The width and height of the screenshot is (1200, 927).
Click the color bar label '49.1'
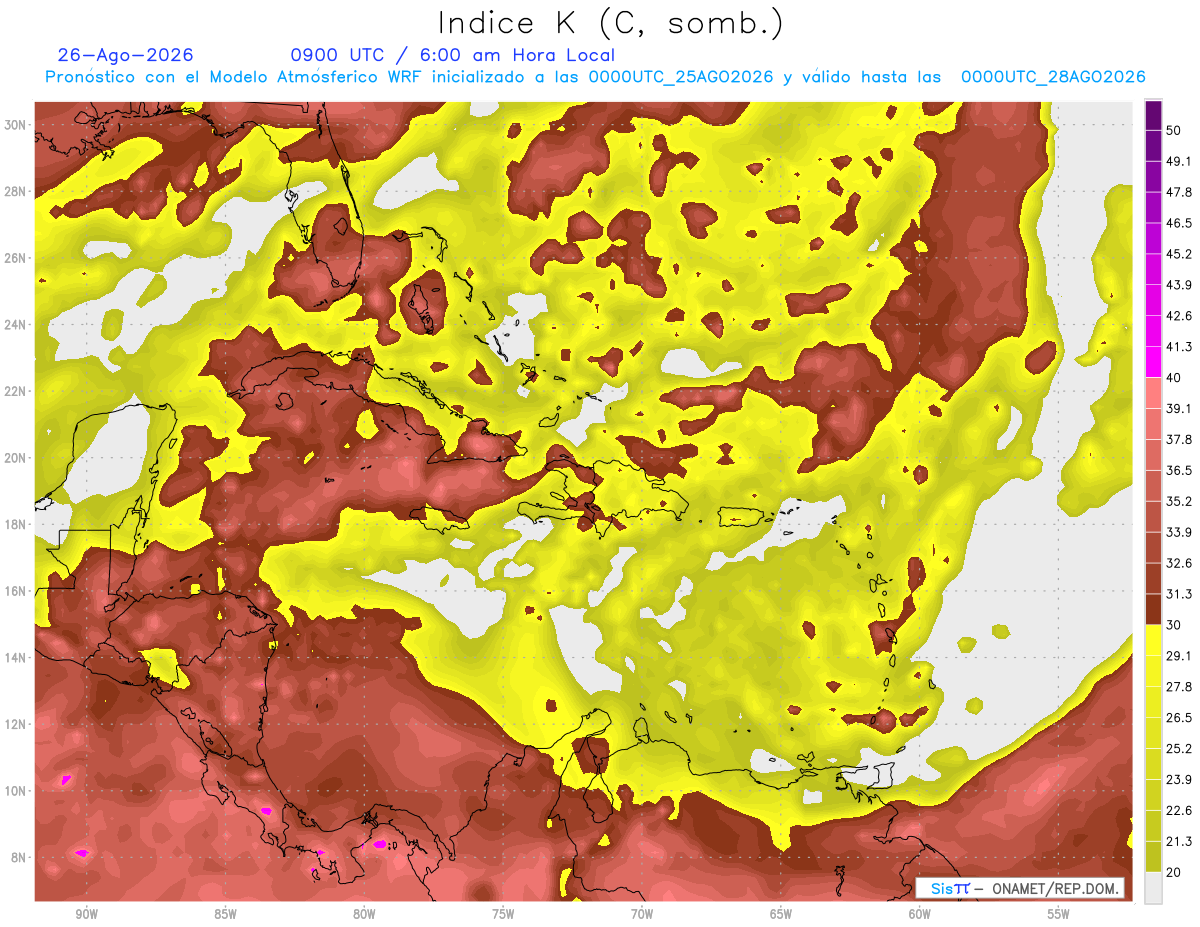click(x=1179, y=162)
